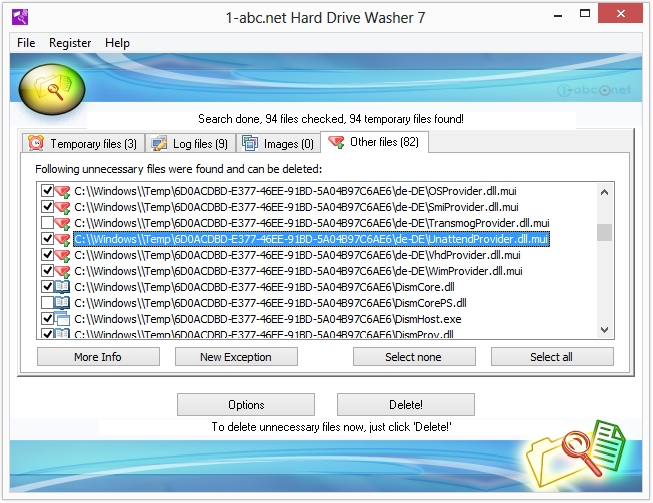Click the Select none button
This screenshot has width=653, height=503.
[x=413, y=357]
